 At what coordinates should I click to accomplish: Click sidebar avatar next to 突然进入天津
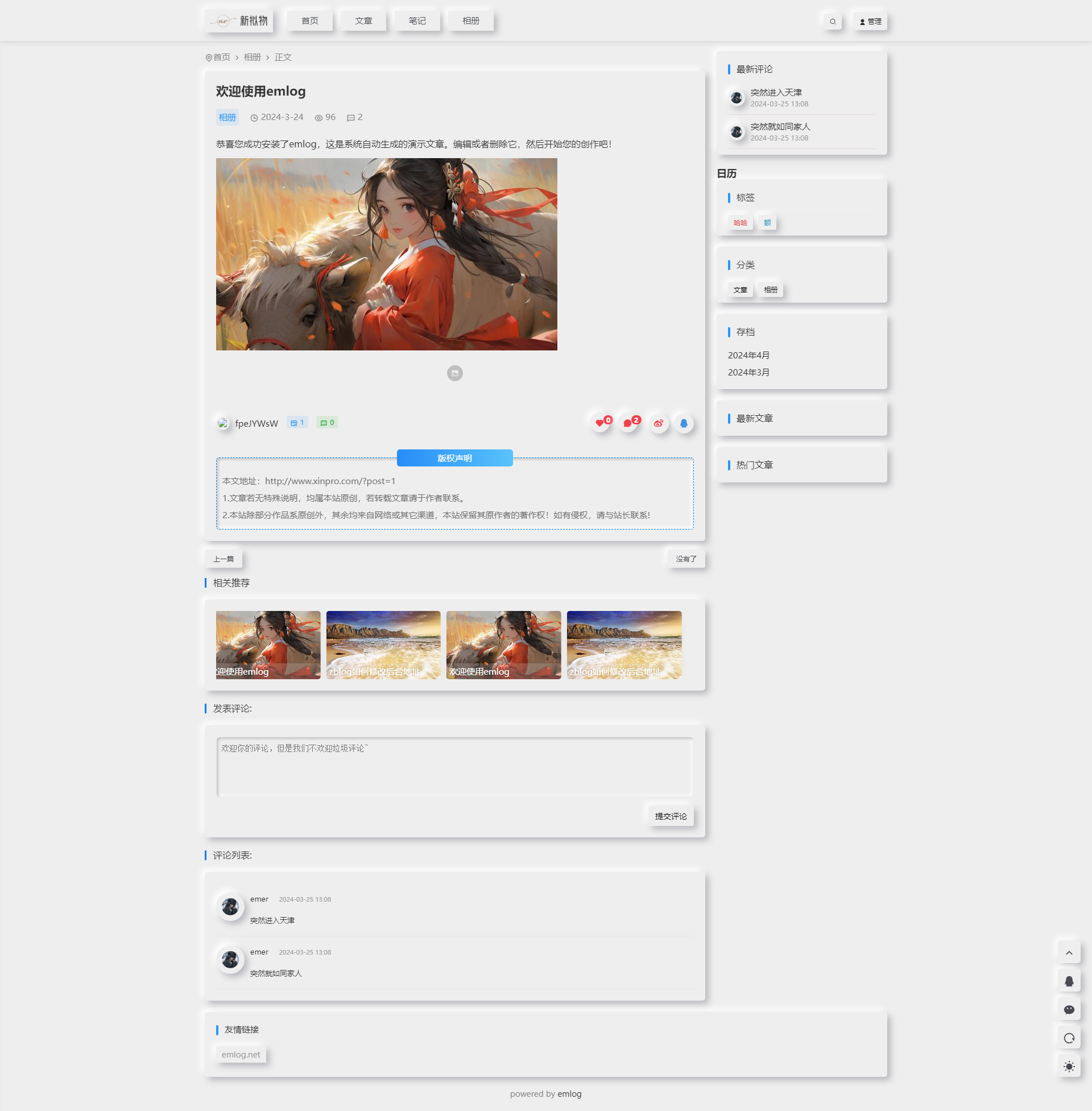(x=737, y=97)
